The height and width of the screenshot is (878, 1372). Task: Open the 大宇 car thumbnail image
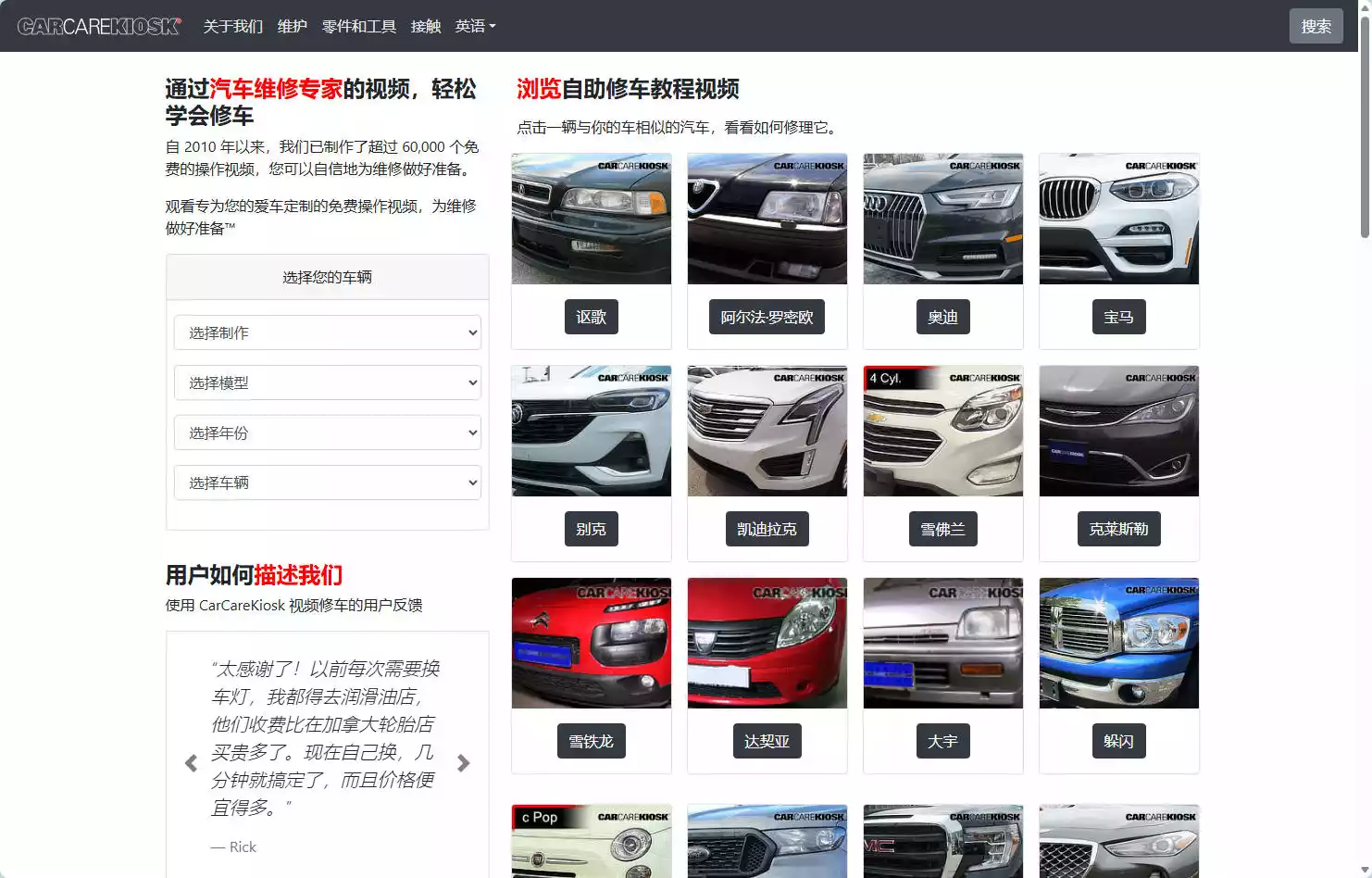click(943, 643)
